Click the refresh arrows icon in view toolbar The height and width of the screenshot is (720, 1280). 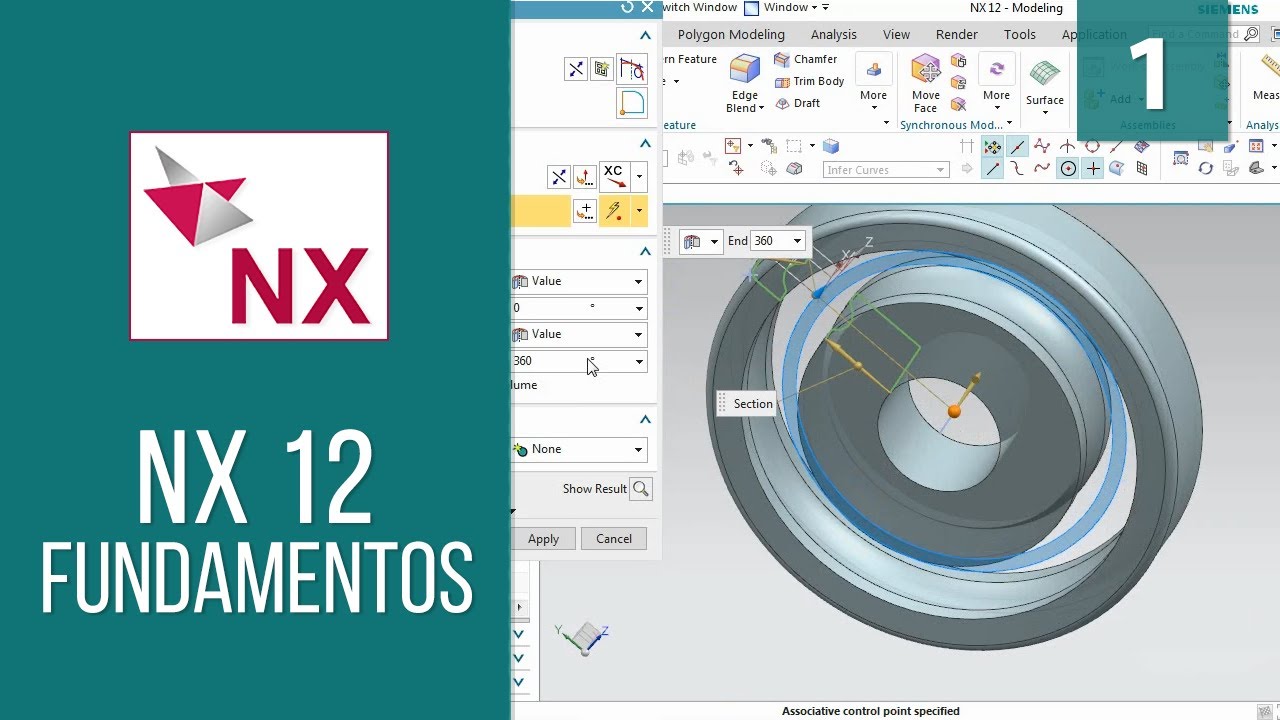point(1205,169)
